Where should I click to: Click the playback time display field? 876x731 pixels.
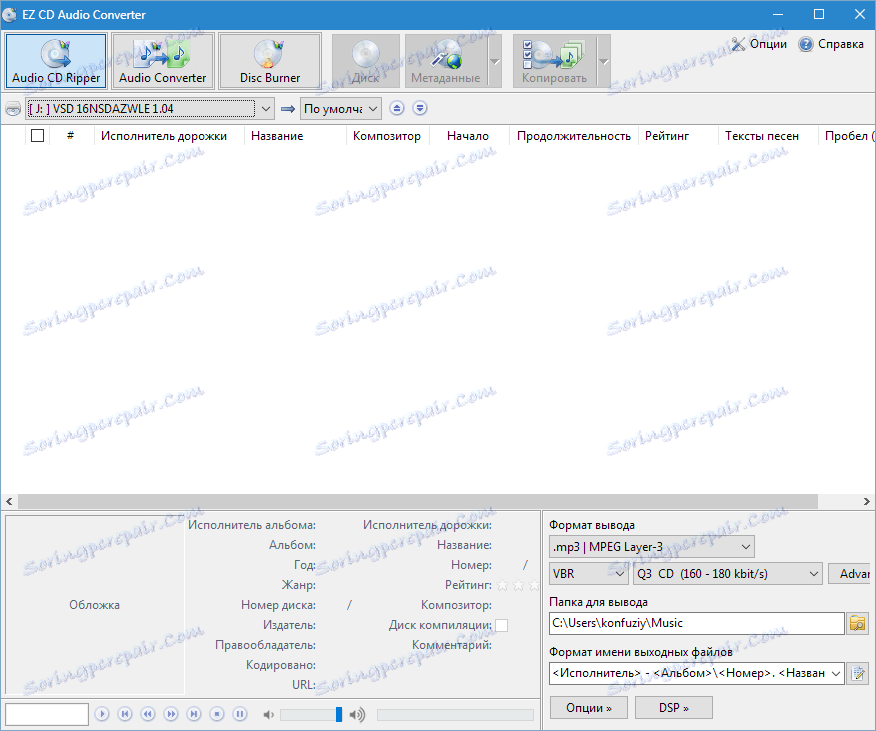[47, 714]
